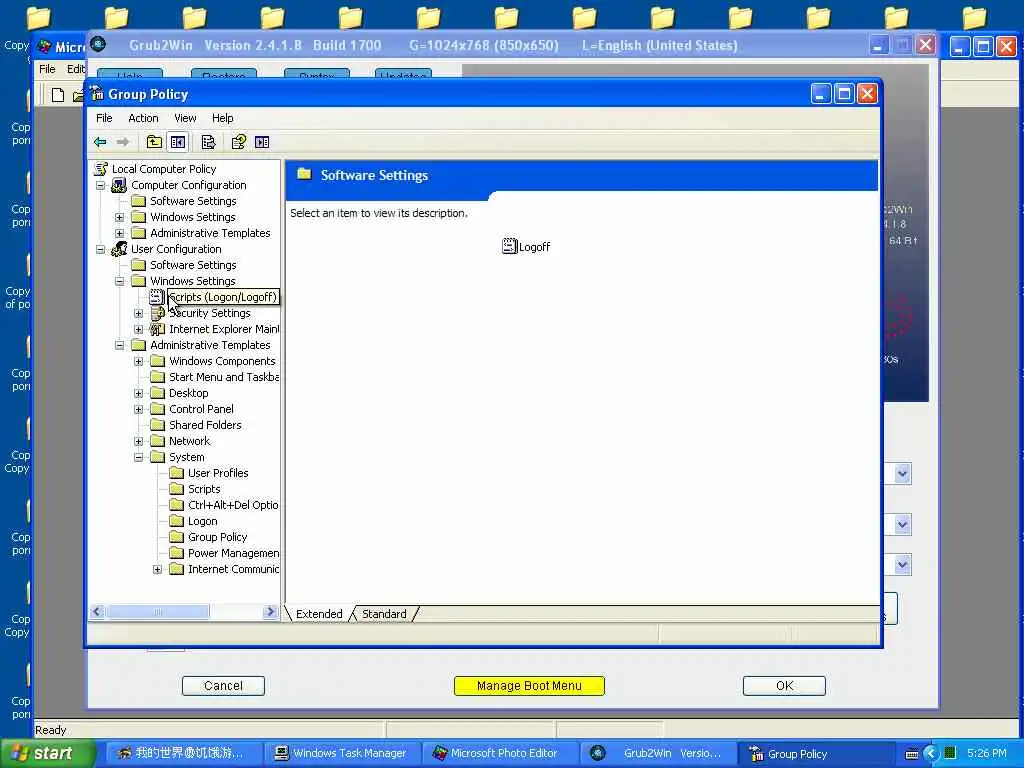
Task: Select the Local Computer Policy root icon
Action: coord(101,169)
